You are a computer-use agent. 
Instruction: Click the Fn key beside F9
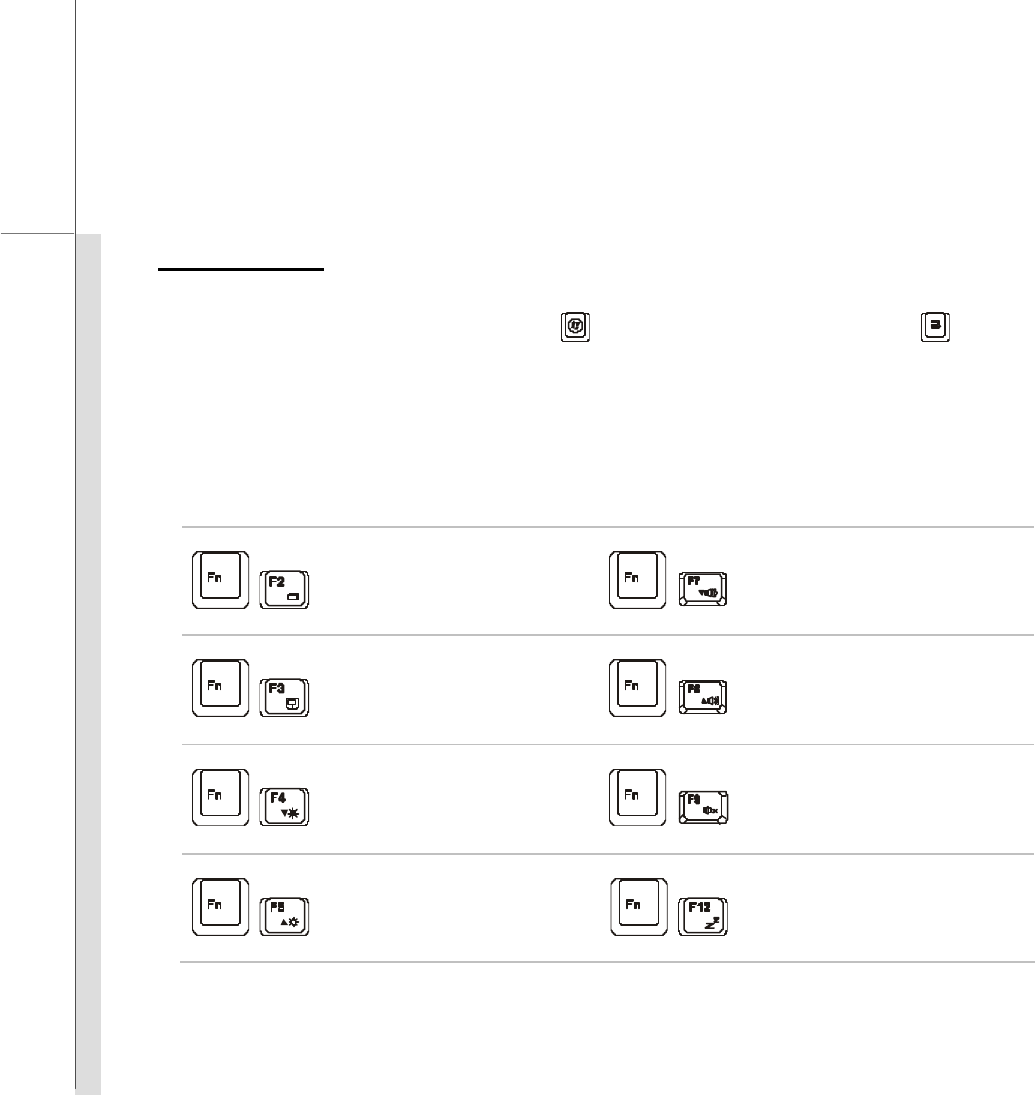[639, 797]
